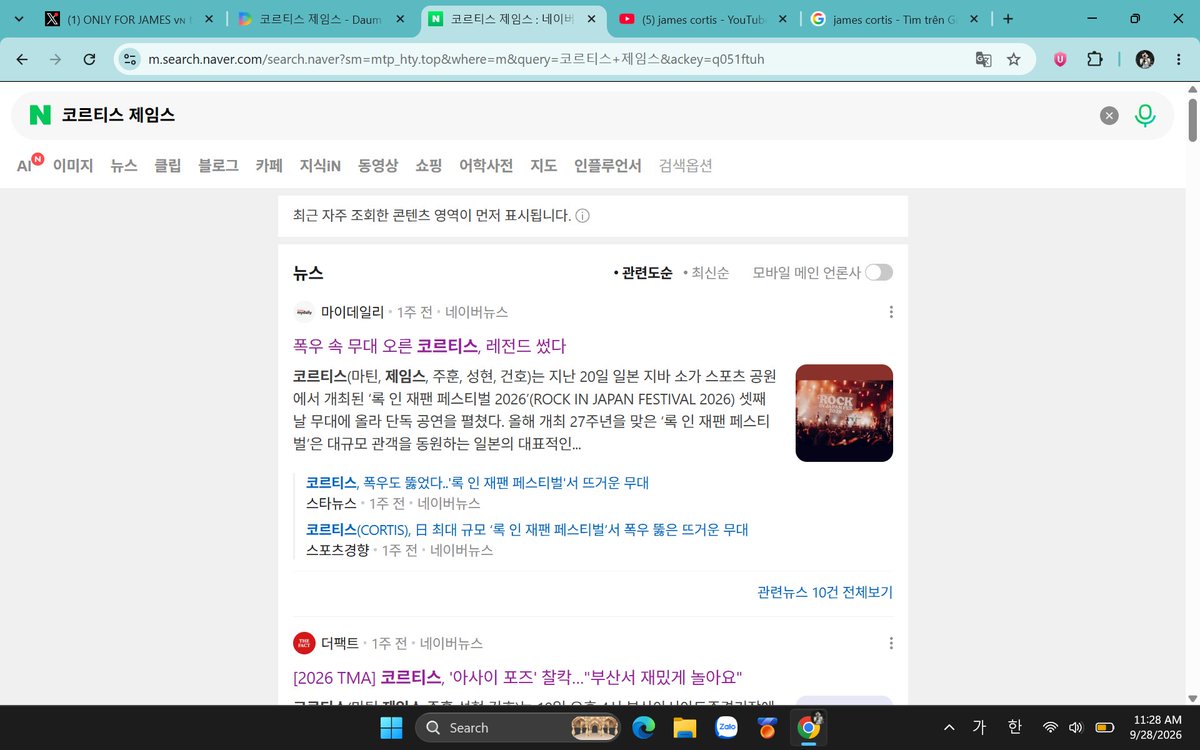
Task: View site information icon in address bar
Action: pyautogui.click(x=130, y=59)
